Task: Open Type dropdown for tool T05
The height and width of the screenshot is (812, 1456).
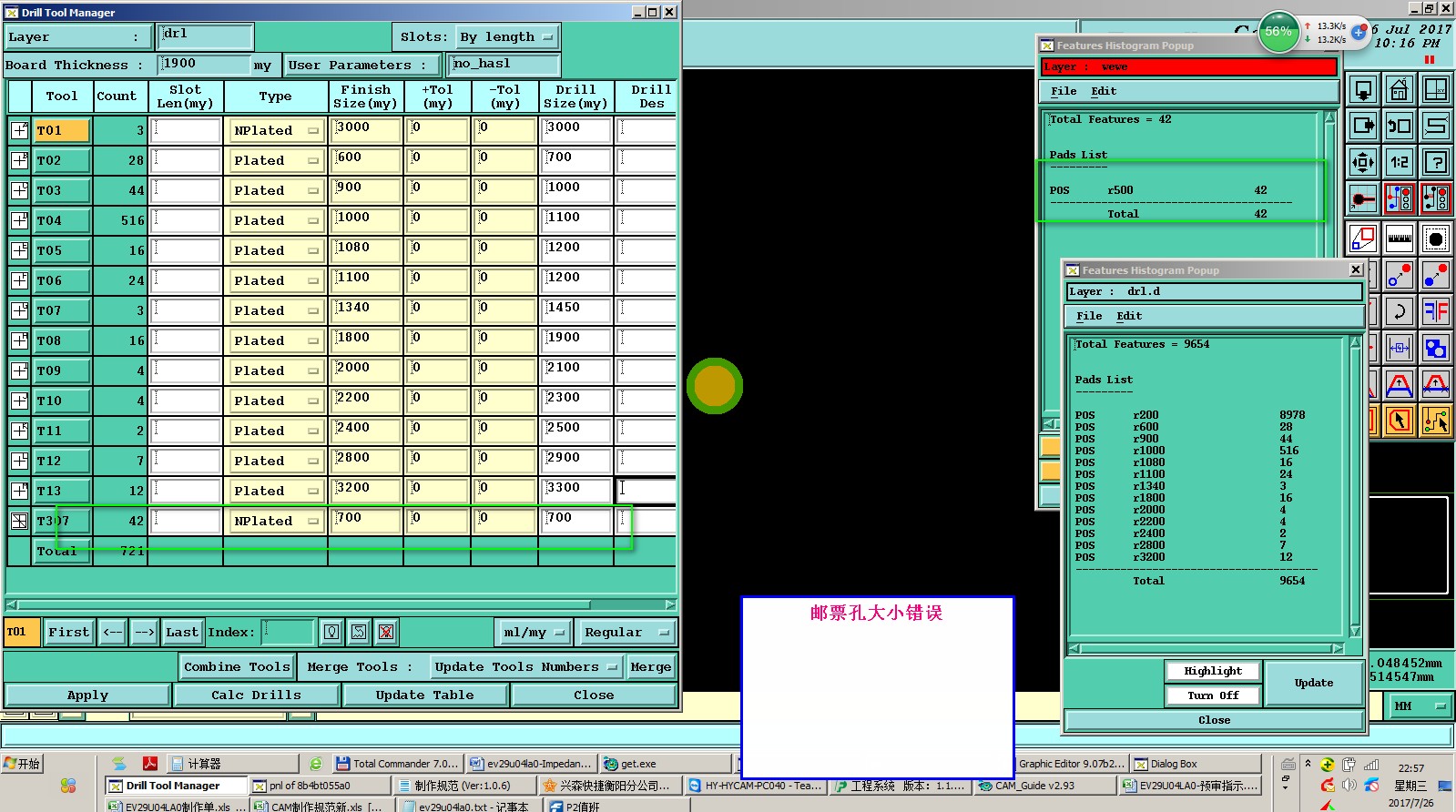Action: (x=277, y=251)
